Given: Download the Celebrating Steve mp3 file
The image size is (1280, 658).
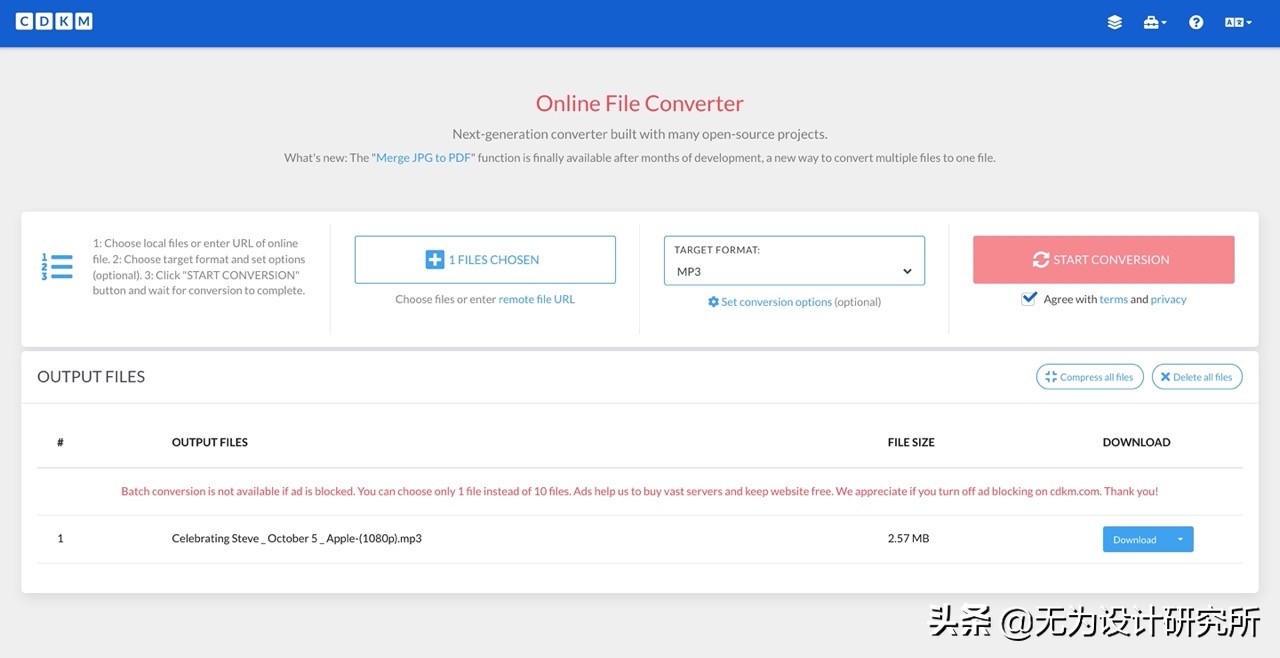Looking at the screenshot, I should pyautogui.click(x=1135, y=539).
